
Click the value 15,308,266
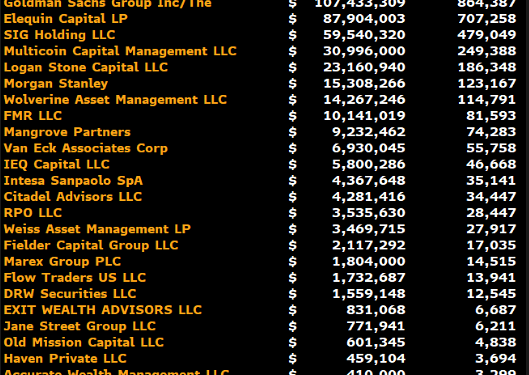[x=364, y=84]
